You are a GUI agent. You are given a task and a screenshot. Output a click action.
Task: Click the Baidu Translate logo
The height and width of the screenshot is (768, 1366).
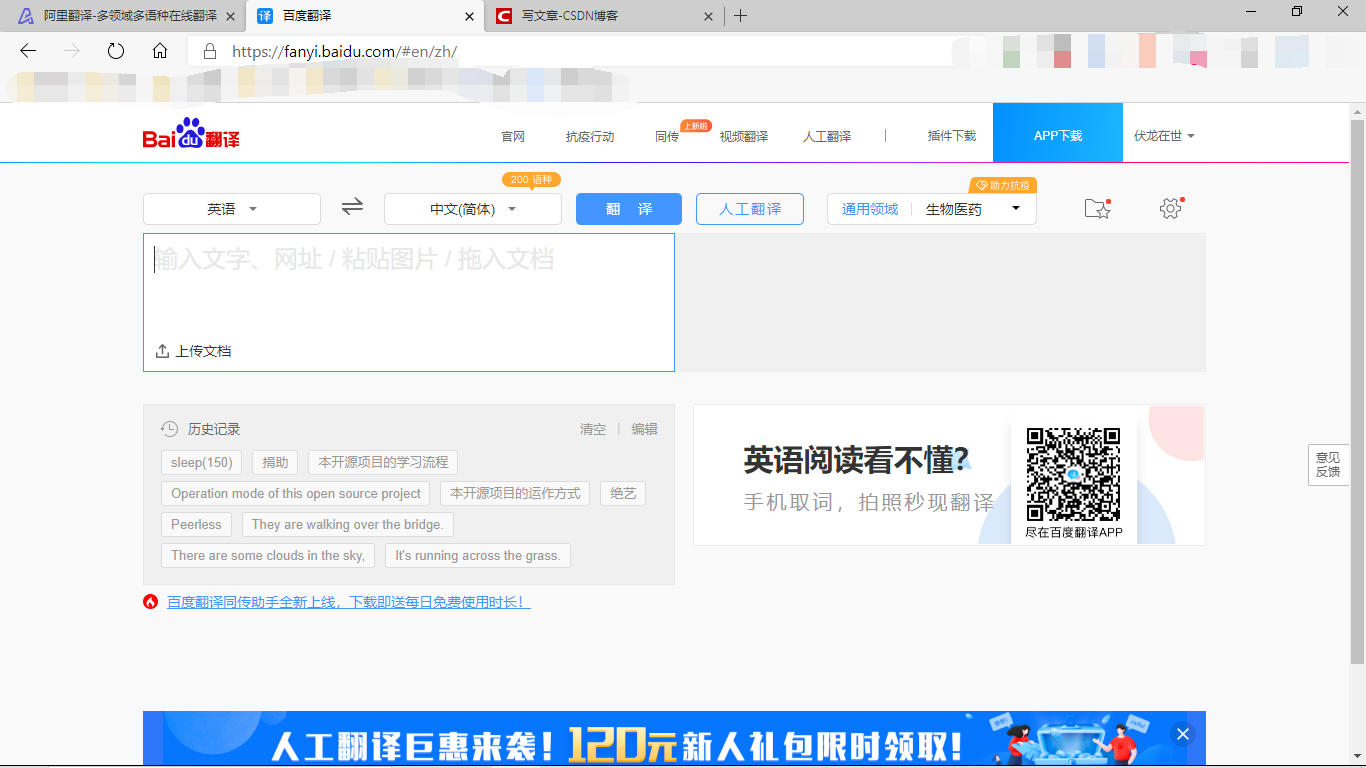tap(191, 134)
